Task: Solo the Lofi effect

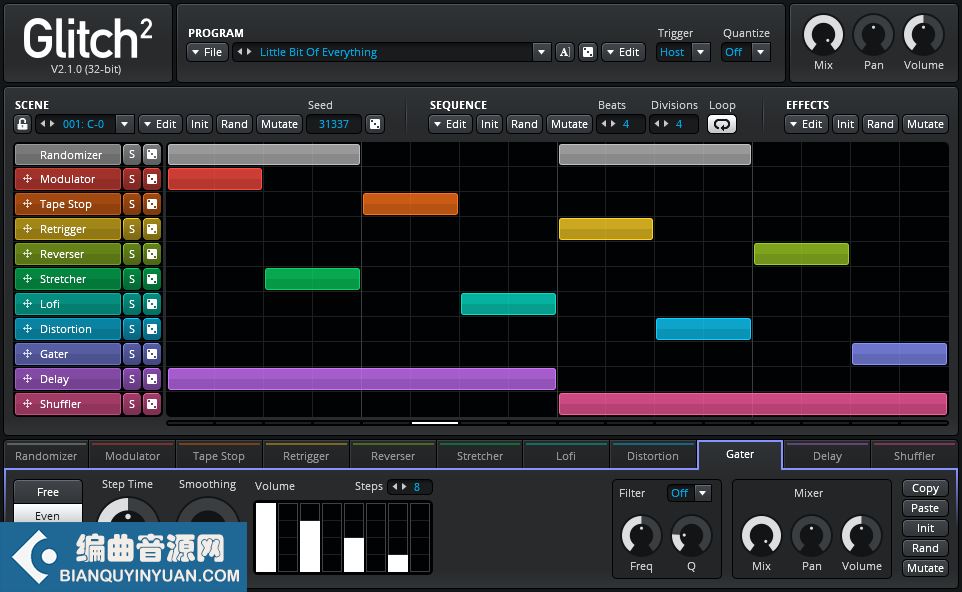Action: [131, 304]
